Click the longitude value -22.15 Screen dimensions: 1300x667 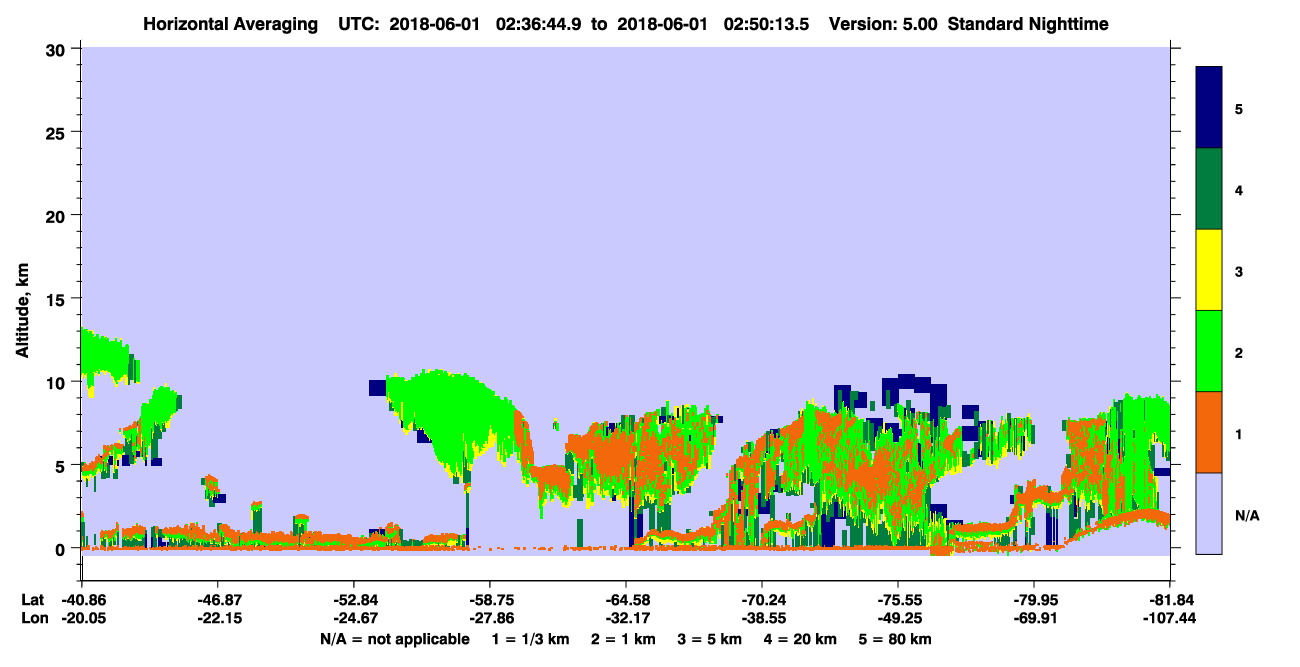coord(217,618)
